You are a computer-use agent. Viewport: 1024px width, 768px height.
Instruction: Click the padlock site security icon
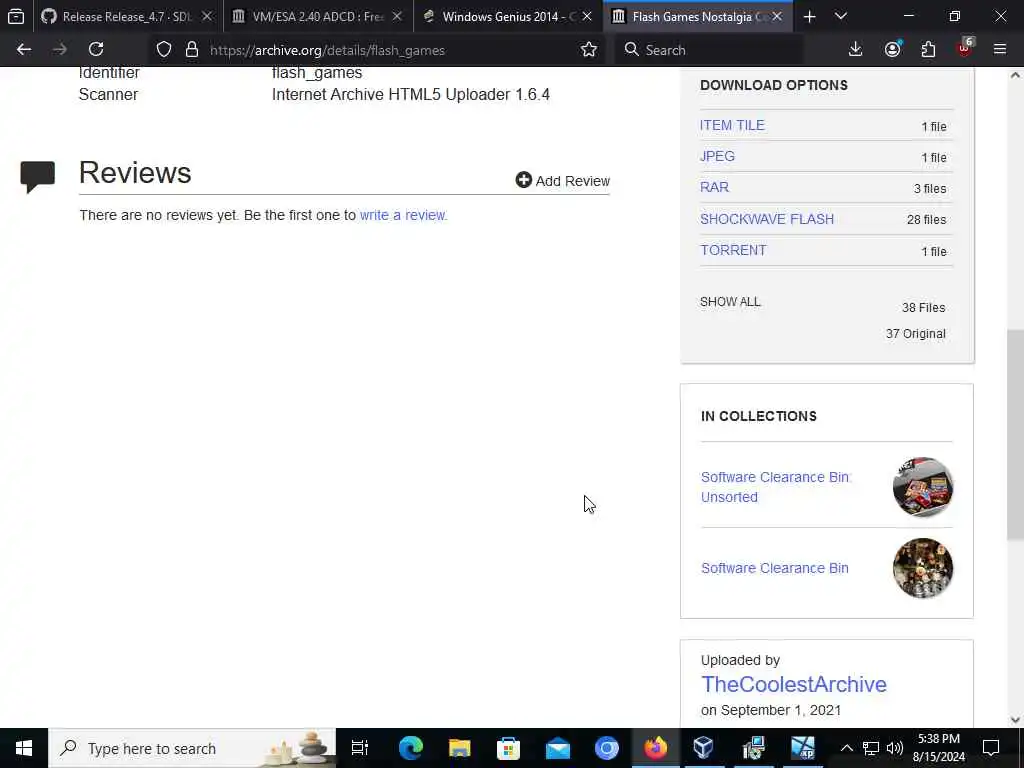[191, 50]
